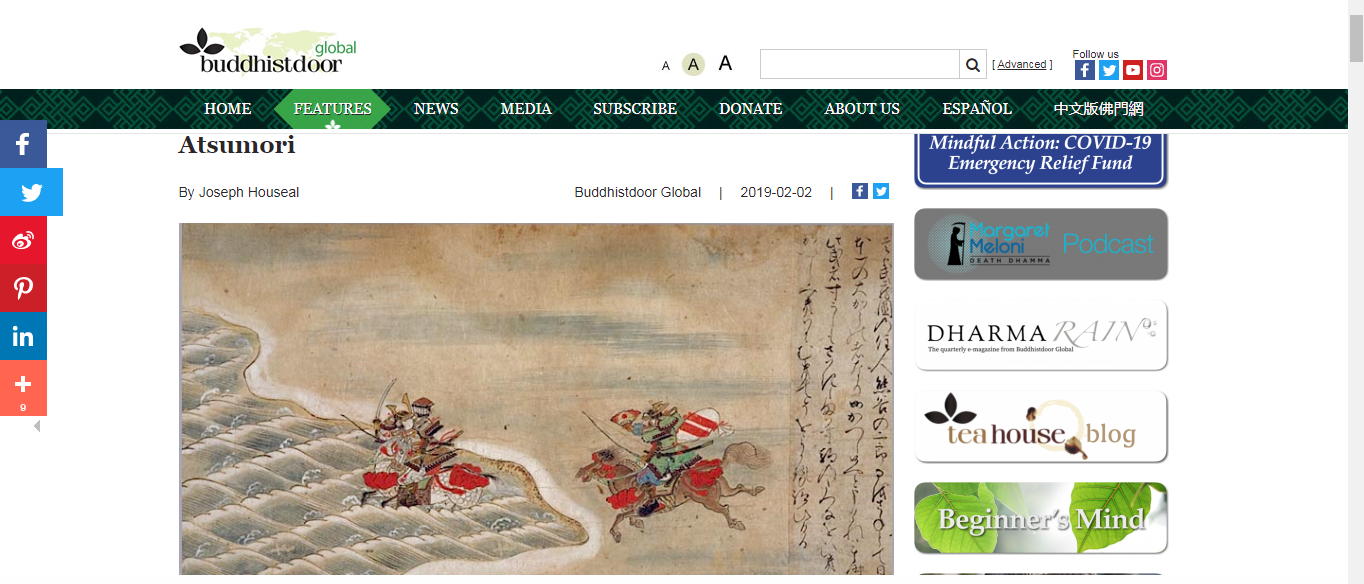Select the smallest font size A
Viewport: 1364px width, 584px height.
click(666, 66)
